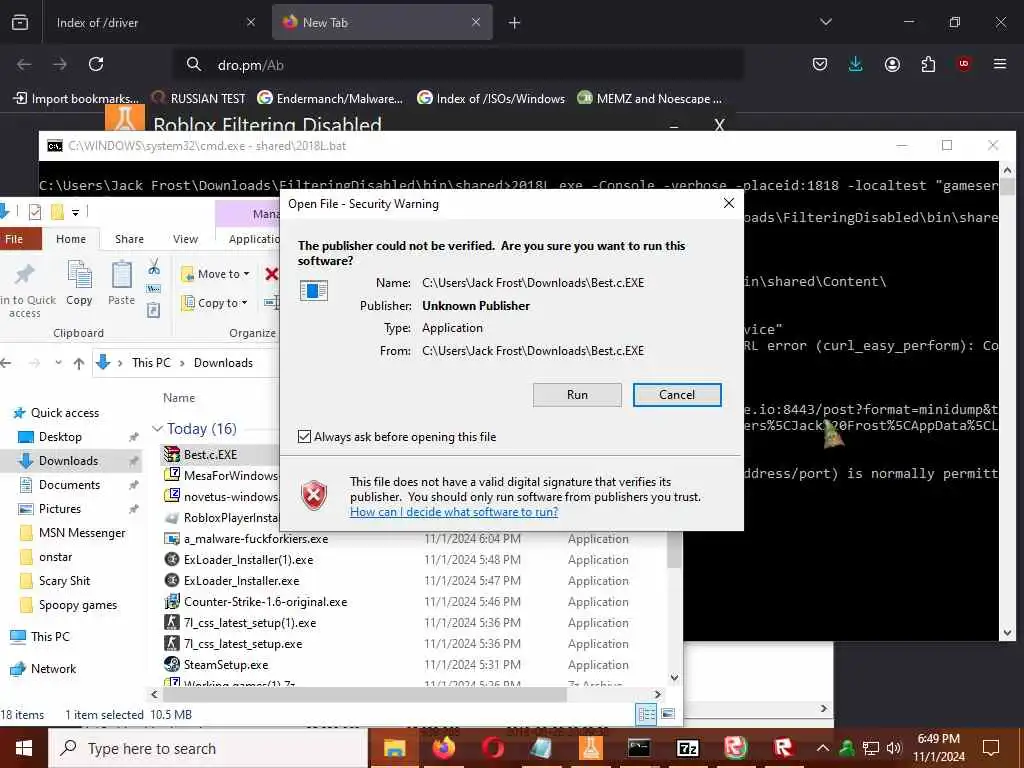Switch Explorer to large icons view icon

(668, 714)
